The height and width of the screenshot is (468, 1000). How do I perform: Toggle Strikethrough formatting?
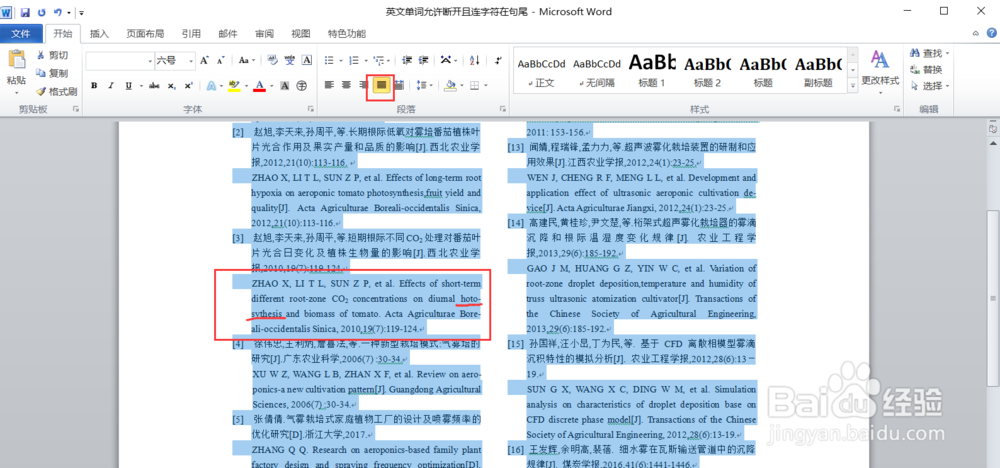tap(154, 85)
